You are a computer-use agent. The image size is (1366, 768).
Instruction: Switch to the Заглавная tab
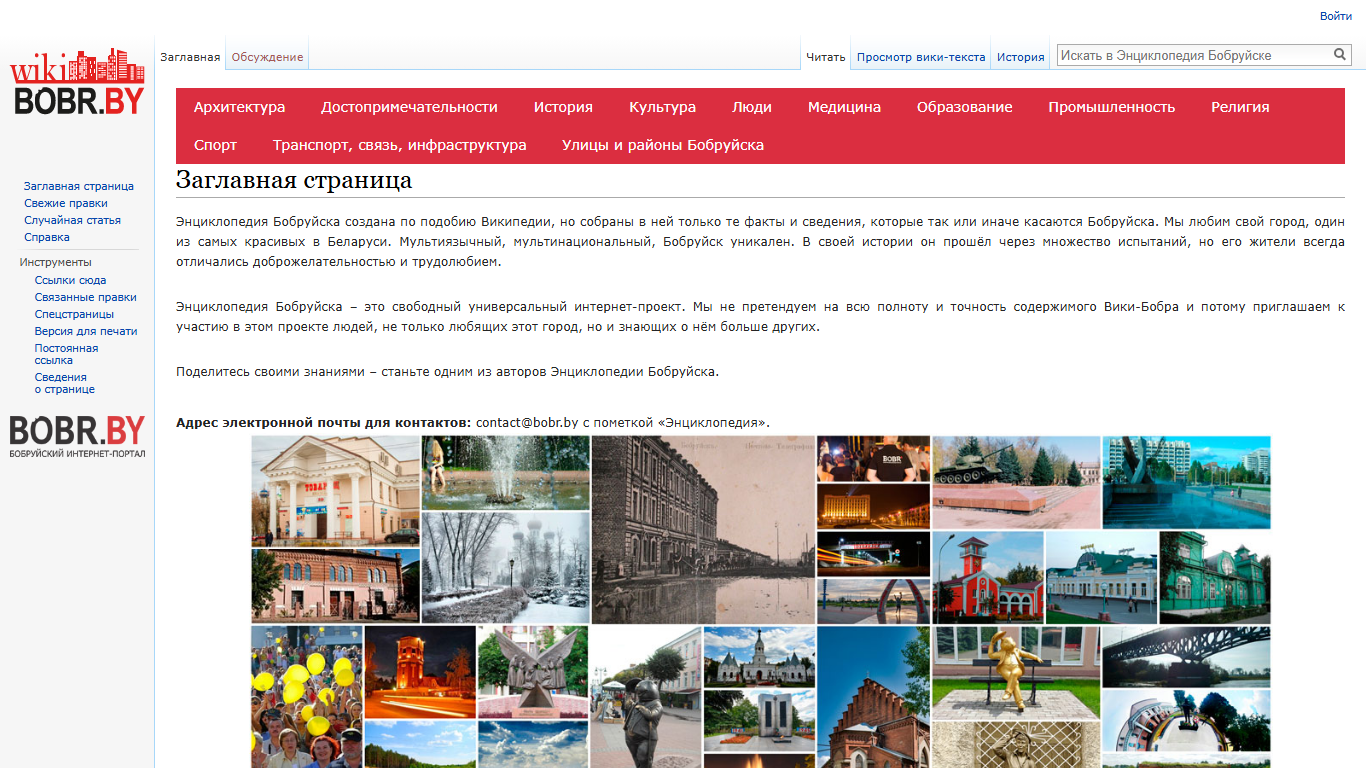click(x=190, y=57)
